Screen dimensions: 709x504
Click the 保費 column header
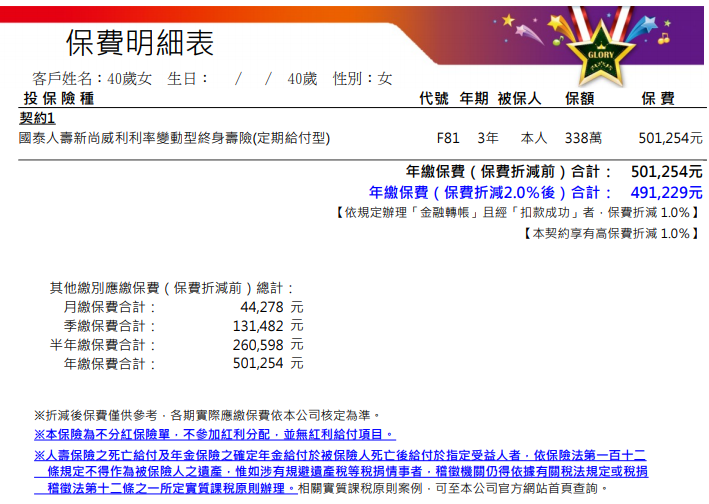658,98
